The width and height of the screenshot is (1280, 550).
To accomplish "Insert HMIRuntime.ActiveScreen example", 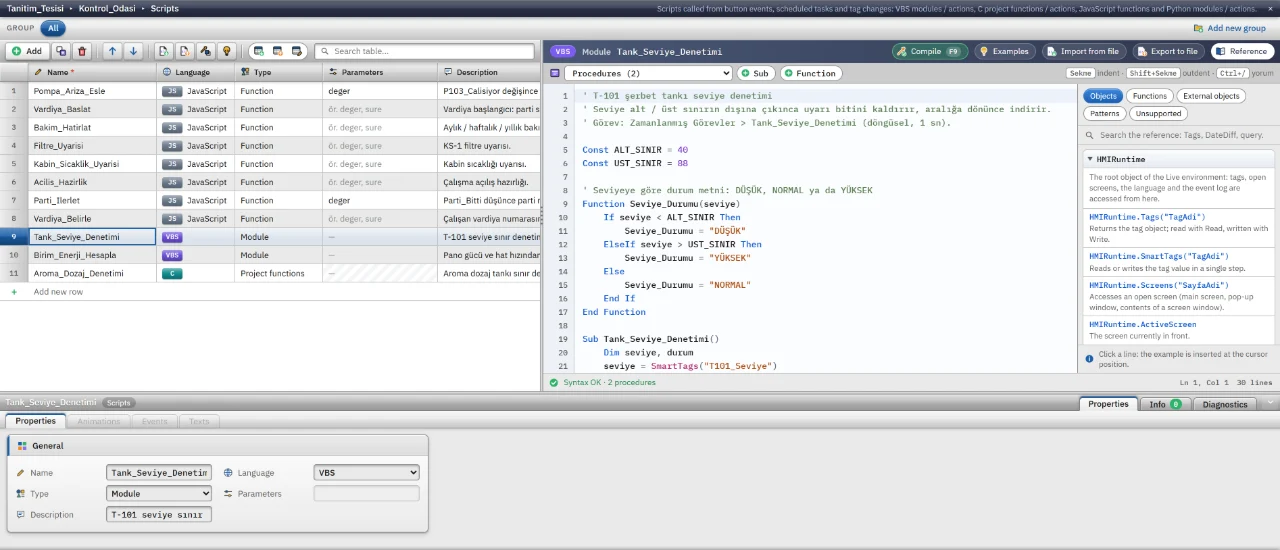I will click(1179, 330).
